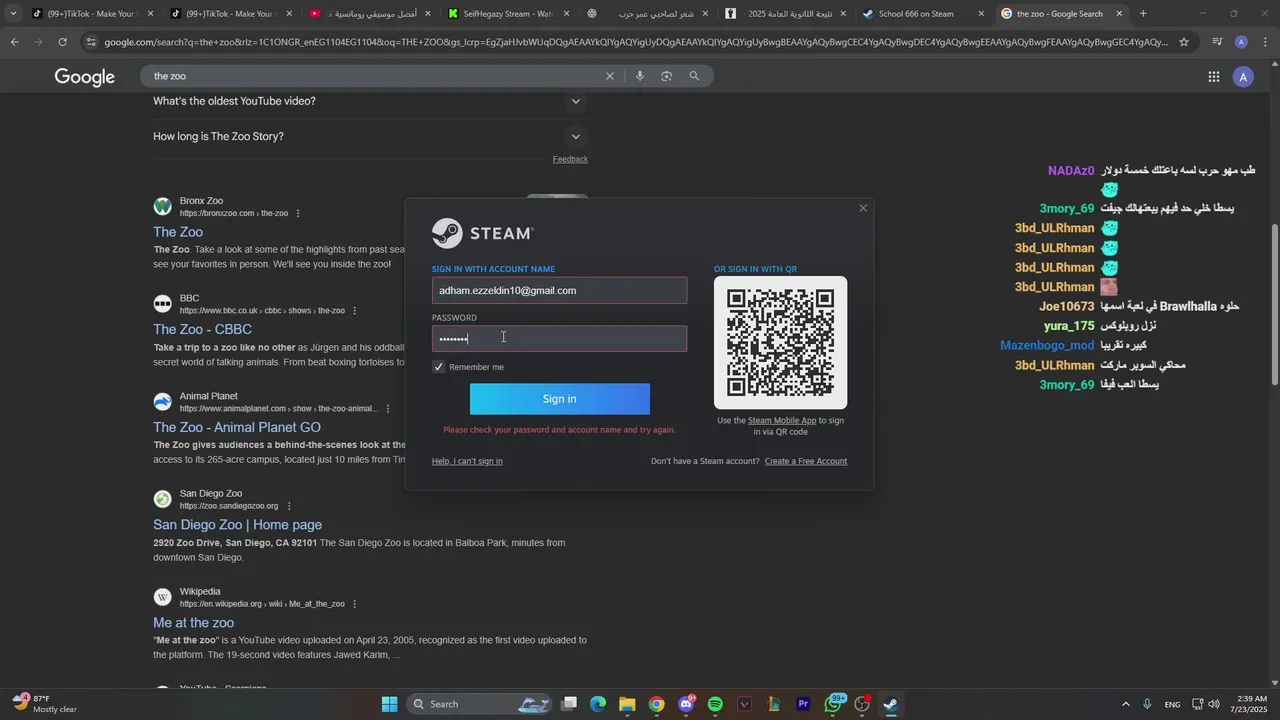Click the Google search magnifier icon

coord(694,76)
